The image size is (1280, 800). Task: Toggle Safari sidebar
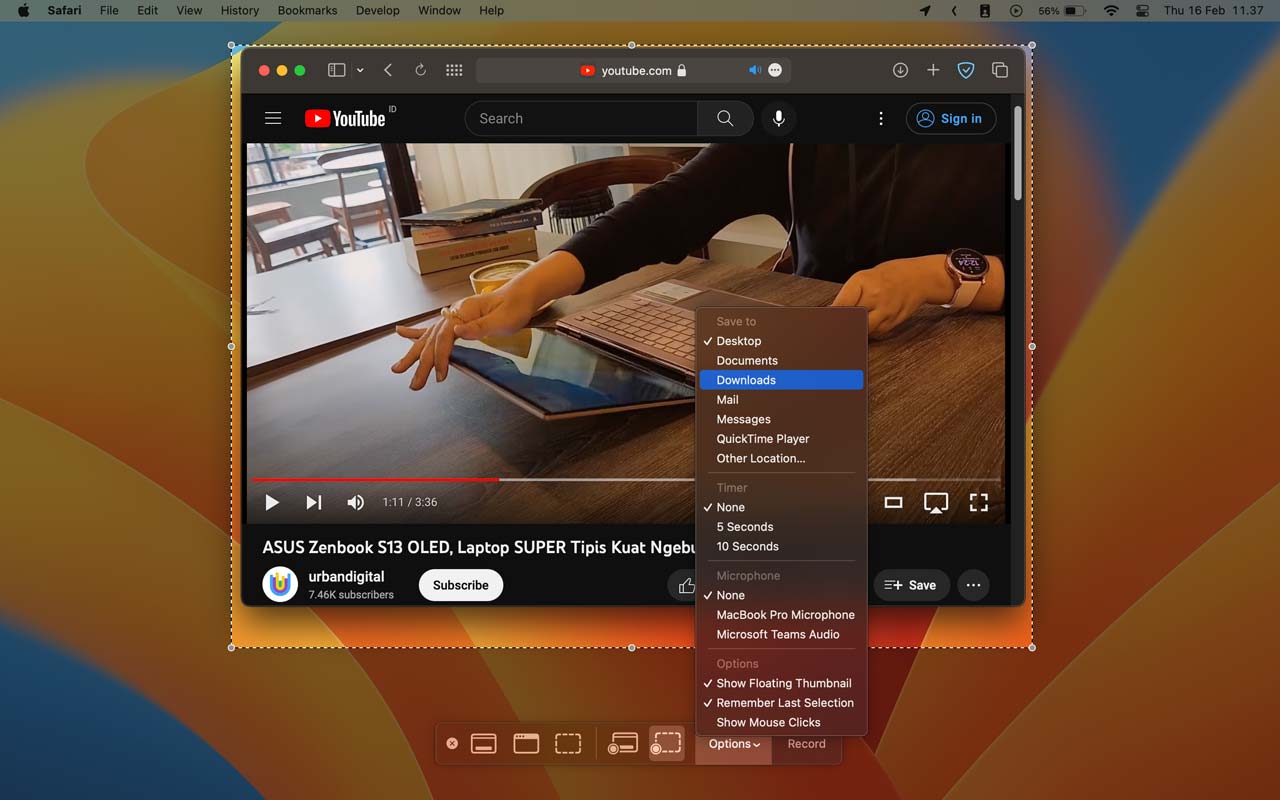pos(337,70)
